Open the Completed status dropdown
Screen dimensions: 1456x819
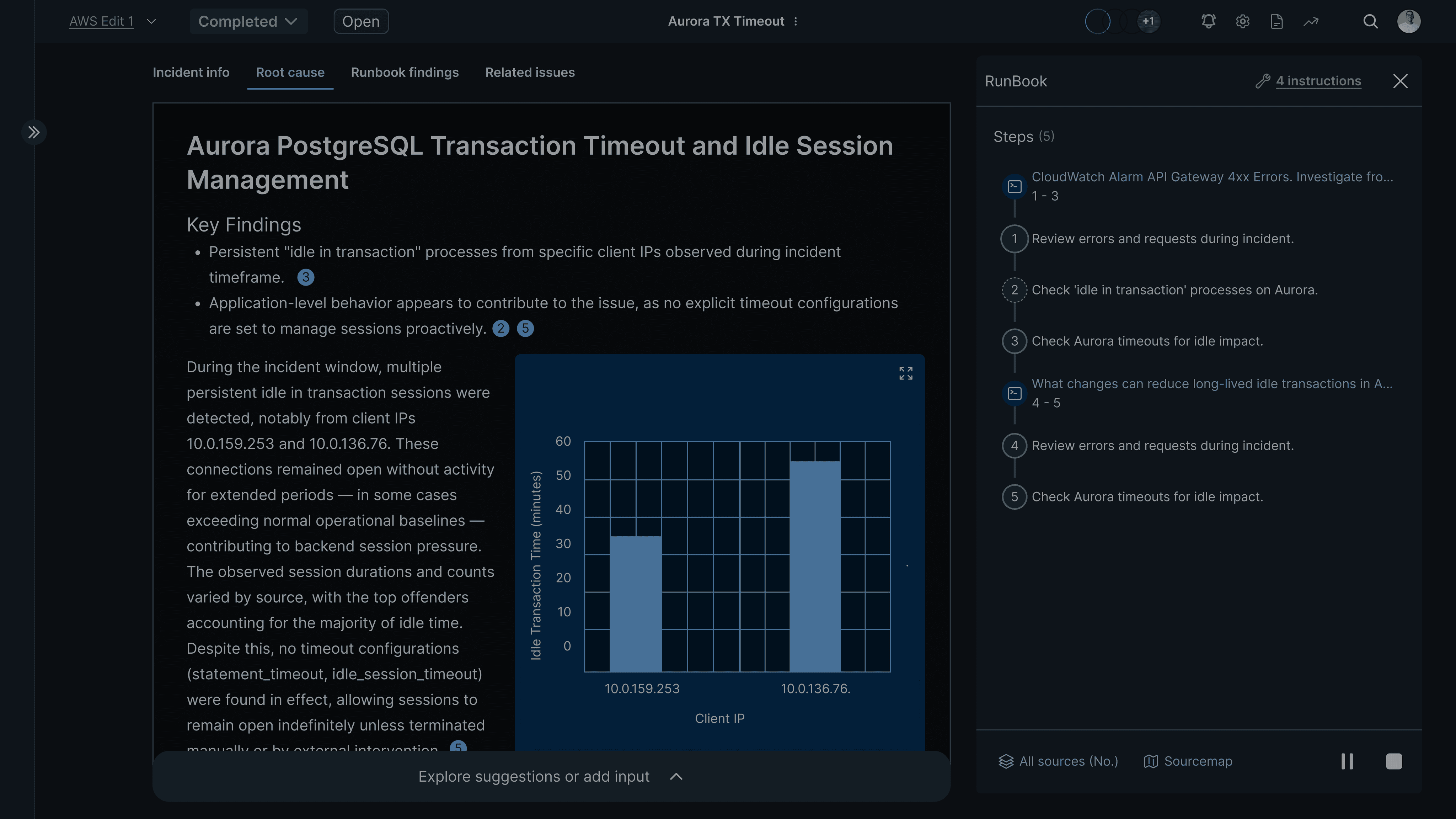248,21
